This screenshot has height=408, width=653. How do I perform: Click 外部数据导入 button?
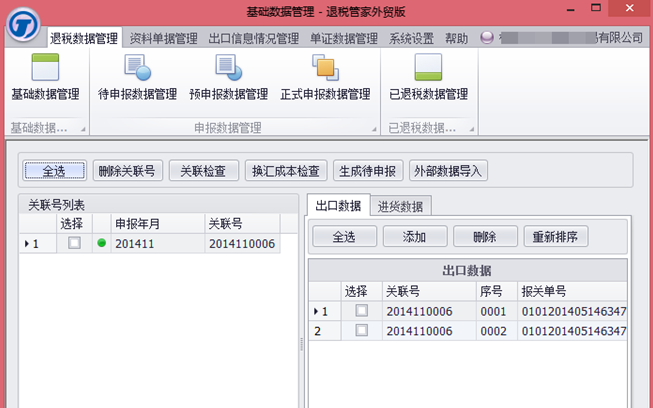pos(448,170)
